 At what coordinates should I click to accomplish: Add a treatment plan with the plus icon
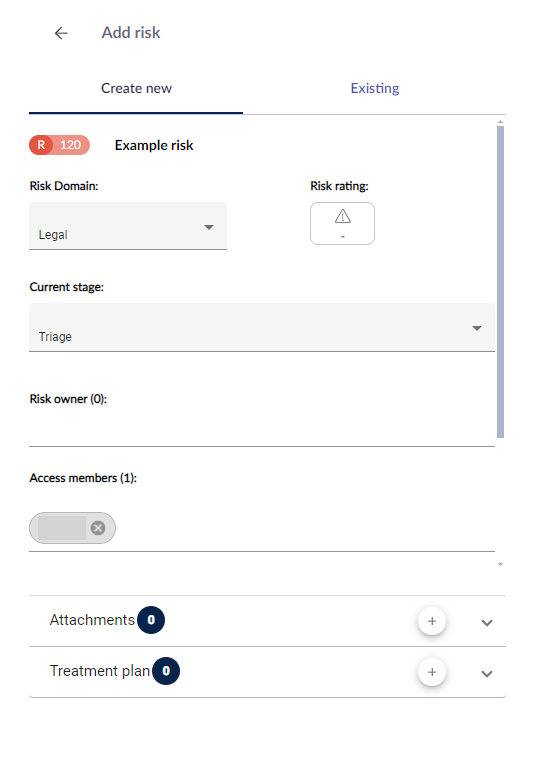[x=432, y=672]
